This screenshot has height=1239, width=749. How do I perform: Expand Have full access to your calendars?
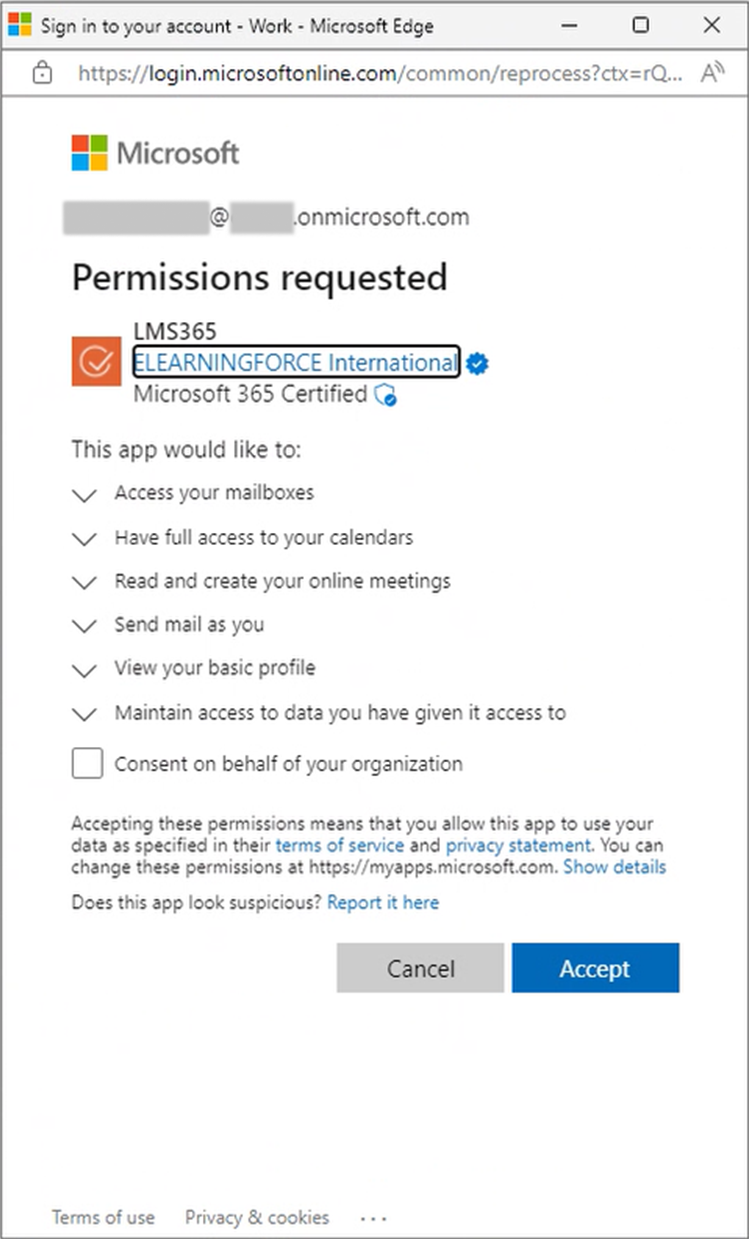click(x=85, y=538)
